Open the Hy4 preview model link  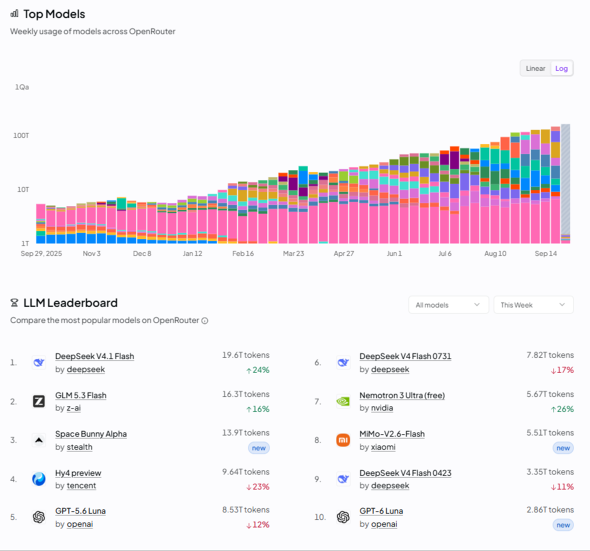coord(78,473)
